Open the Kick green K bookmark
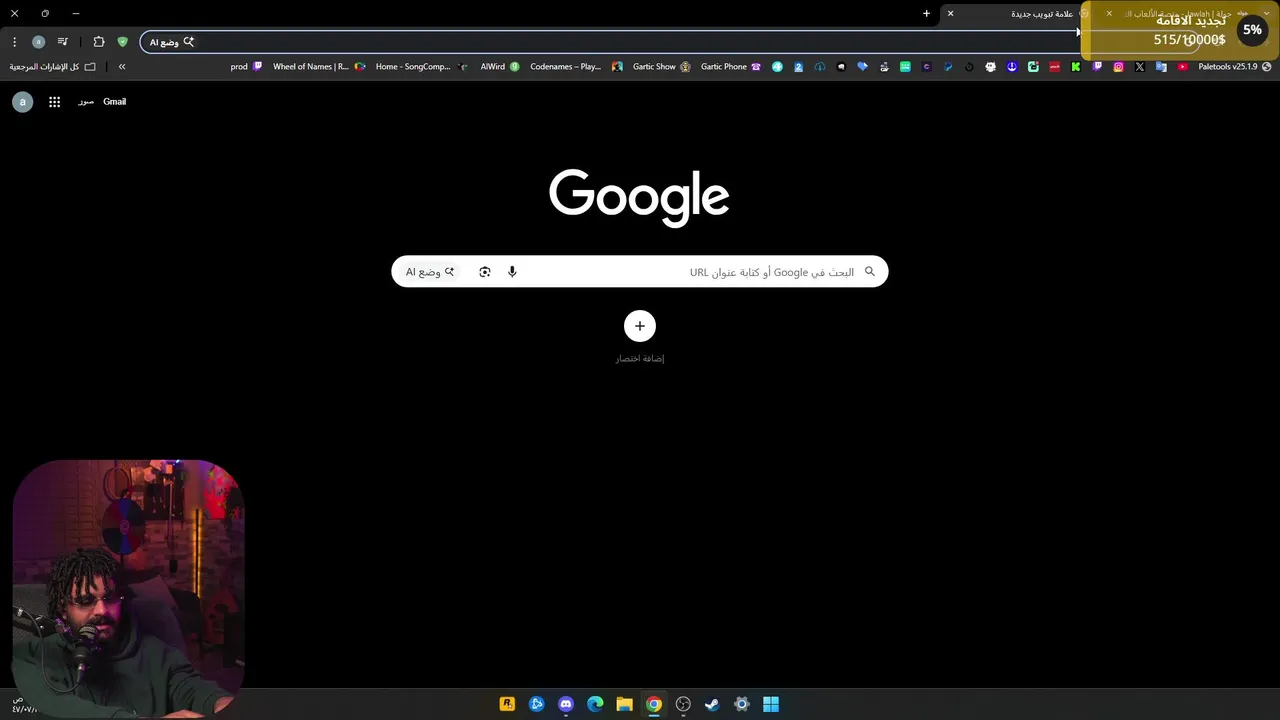This screenshot has height=720, width=1280. pos(1075,67)
